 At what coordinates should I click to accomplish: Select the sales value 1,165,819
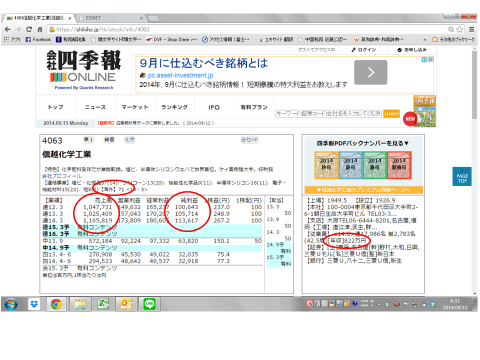[98, 221]
